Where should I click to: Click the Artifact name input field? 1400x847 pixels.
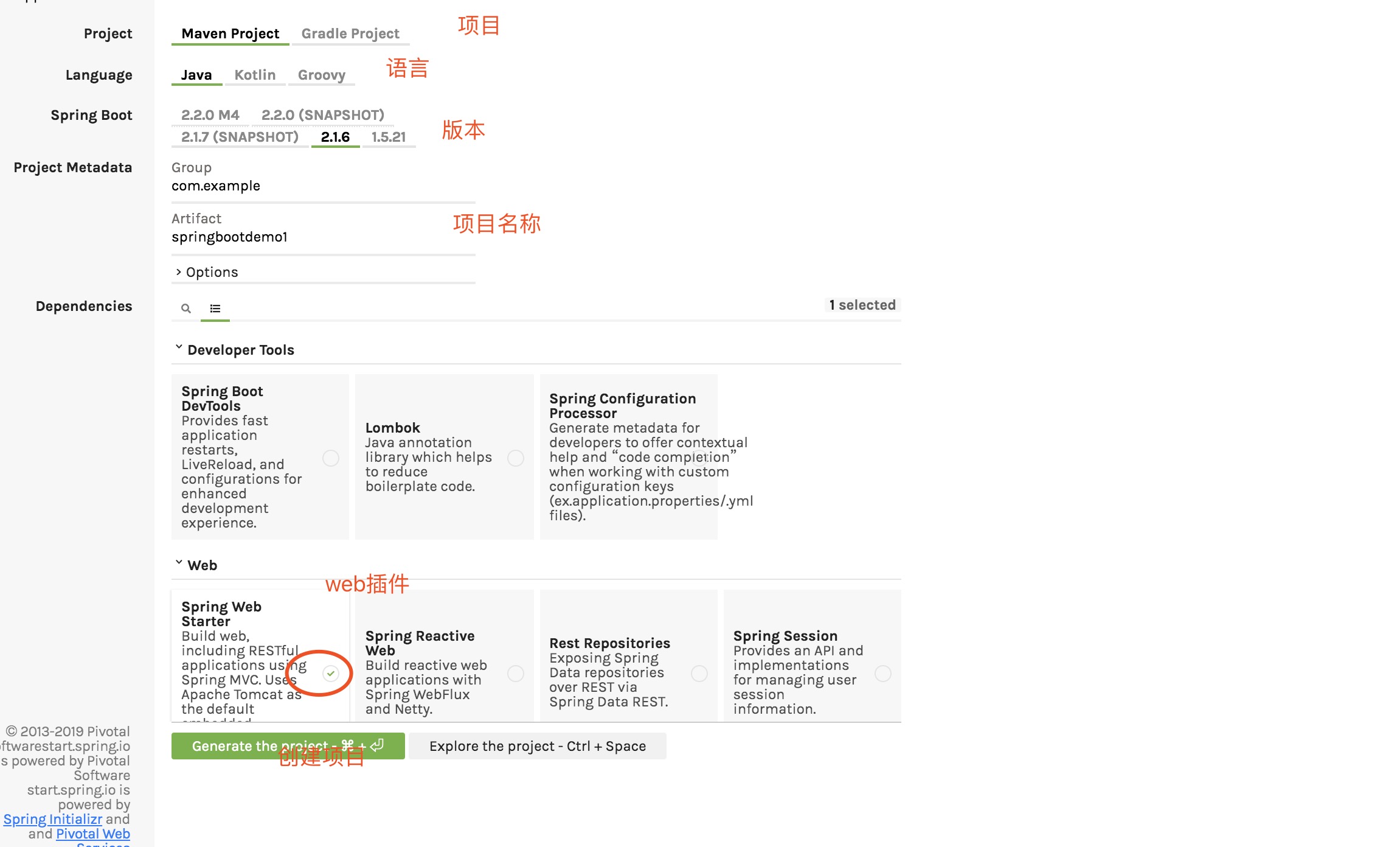(x=322, y=237)
